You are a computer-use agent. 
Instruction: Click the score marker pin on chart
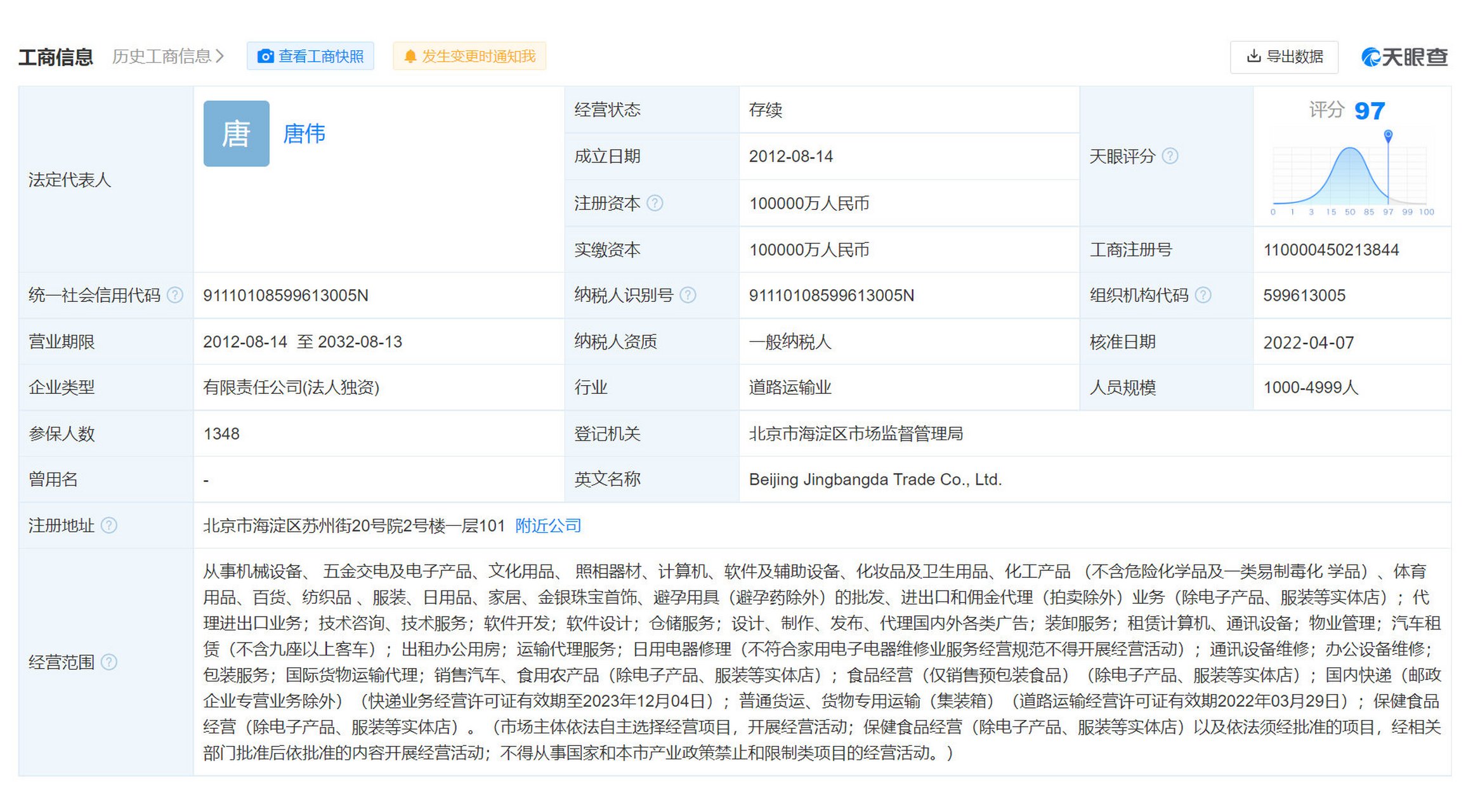point(1388,135)
